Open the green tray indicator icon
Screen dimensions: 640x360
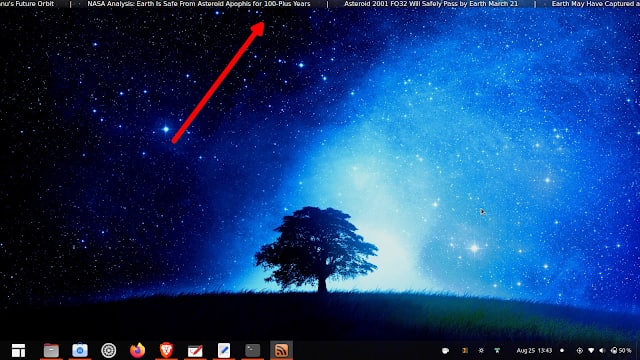497,351
